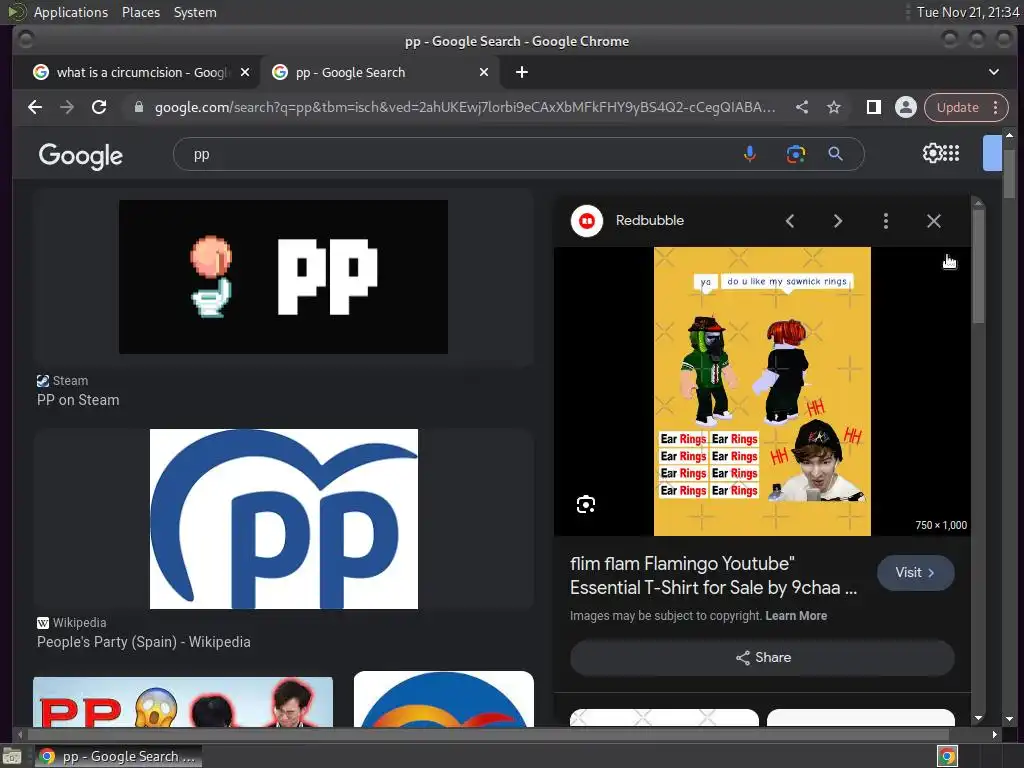Click the date and time clock

coord(968,12)
